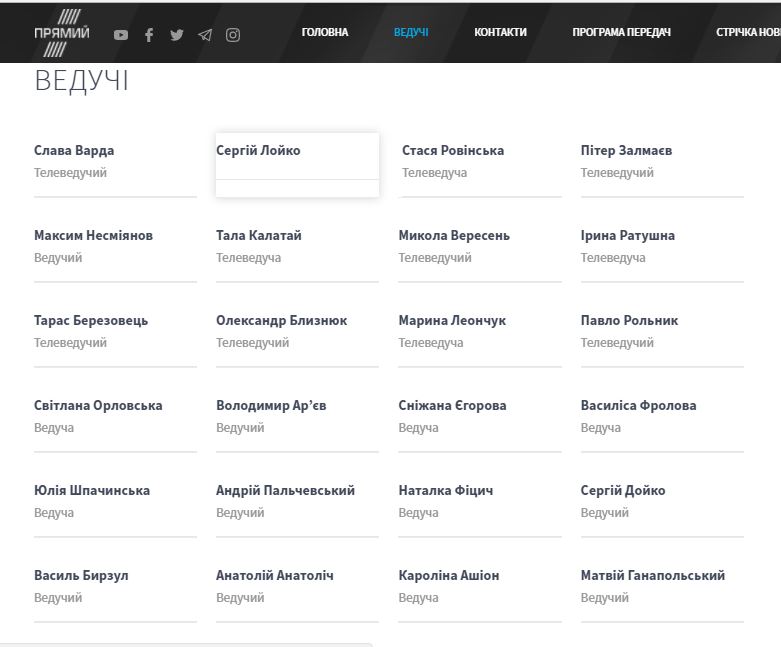Click the Twitter icon in header
The height and width of the screenshot is (647, 781).
click(x=177, y=35)
